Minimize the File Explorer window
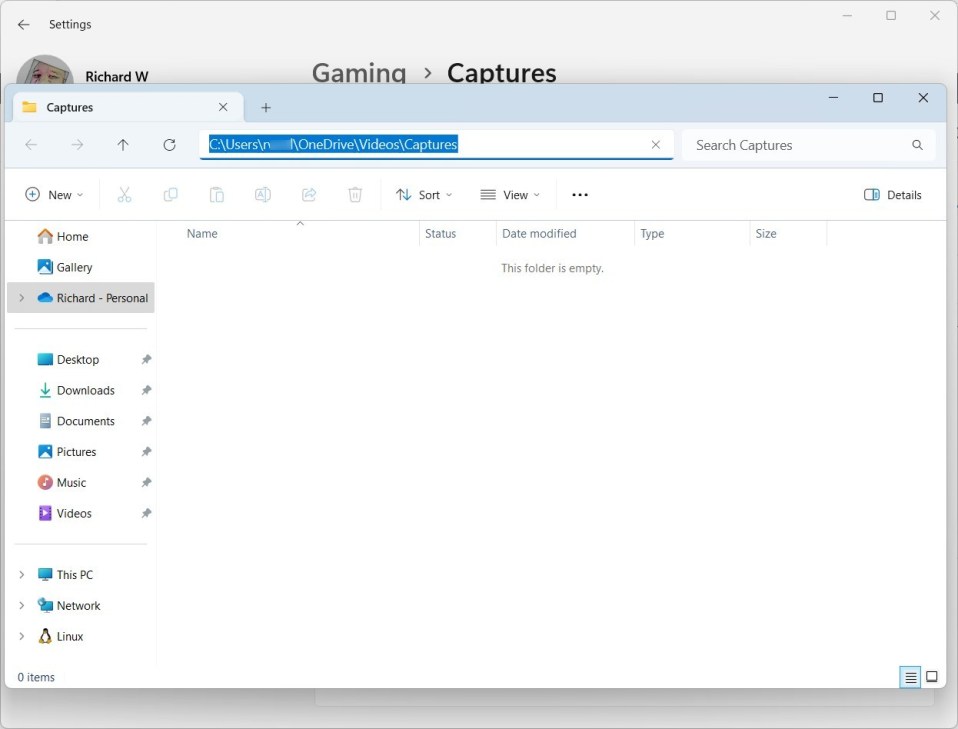The width and height of the screenshot is (958, 729). [833, 98]
